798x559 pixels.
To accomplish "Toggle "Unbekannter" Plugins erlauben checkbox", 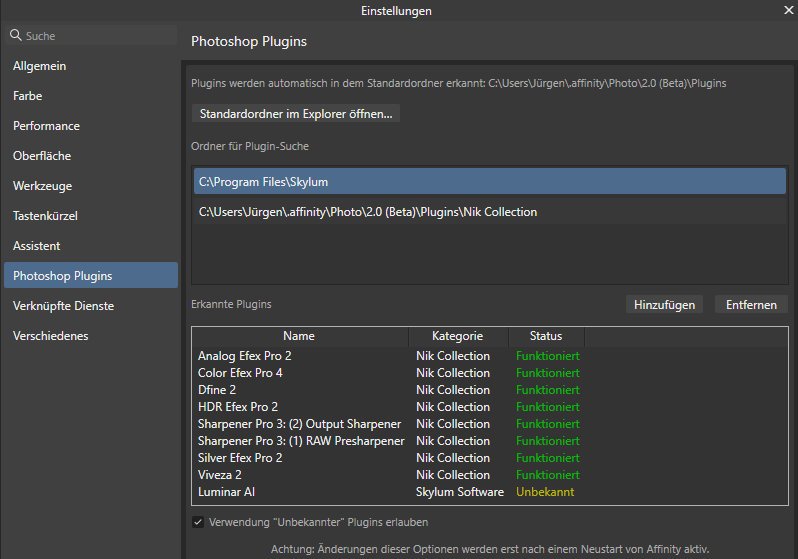I will 196,522.
